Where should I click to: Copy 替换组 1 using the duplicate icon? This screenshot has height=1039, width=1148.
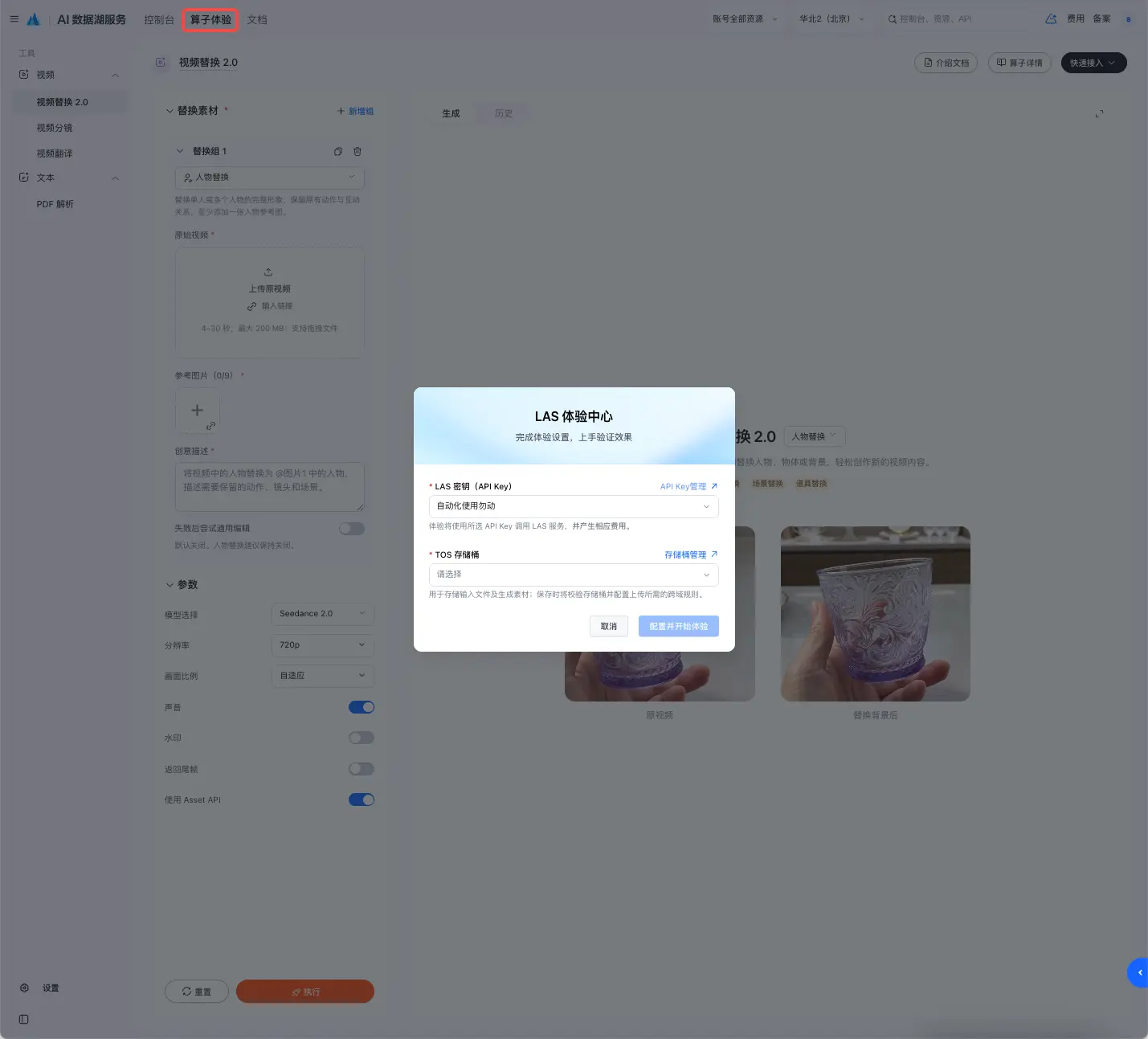point(338,151)
